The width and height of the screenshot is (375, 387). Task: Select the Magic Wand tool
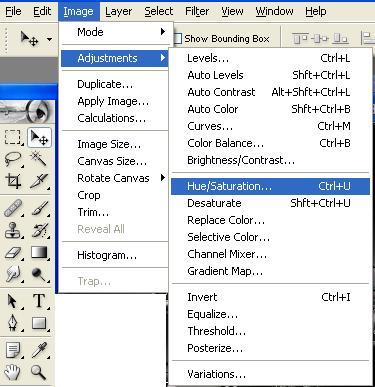coord(39,159)
